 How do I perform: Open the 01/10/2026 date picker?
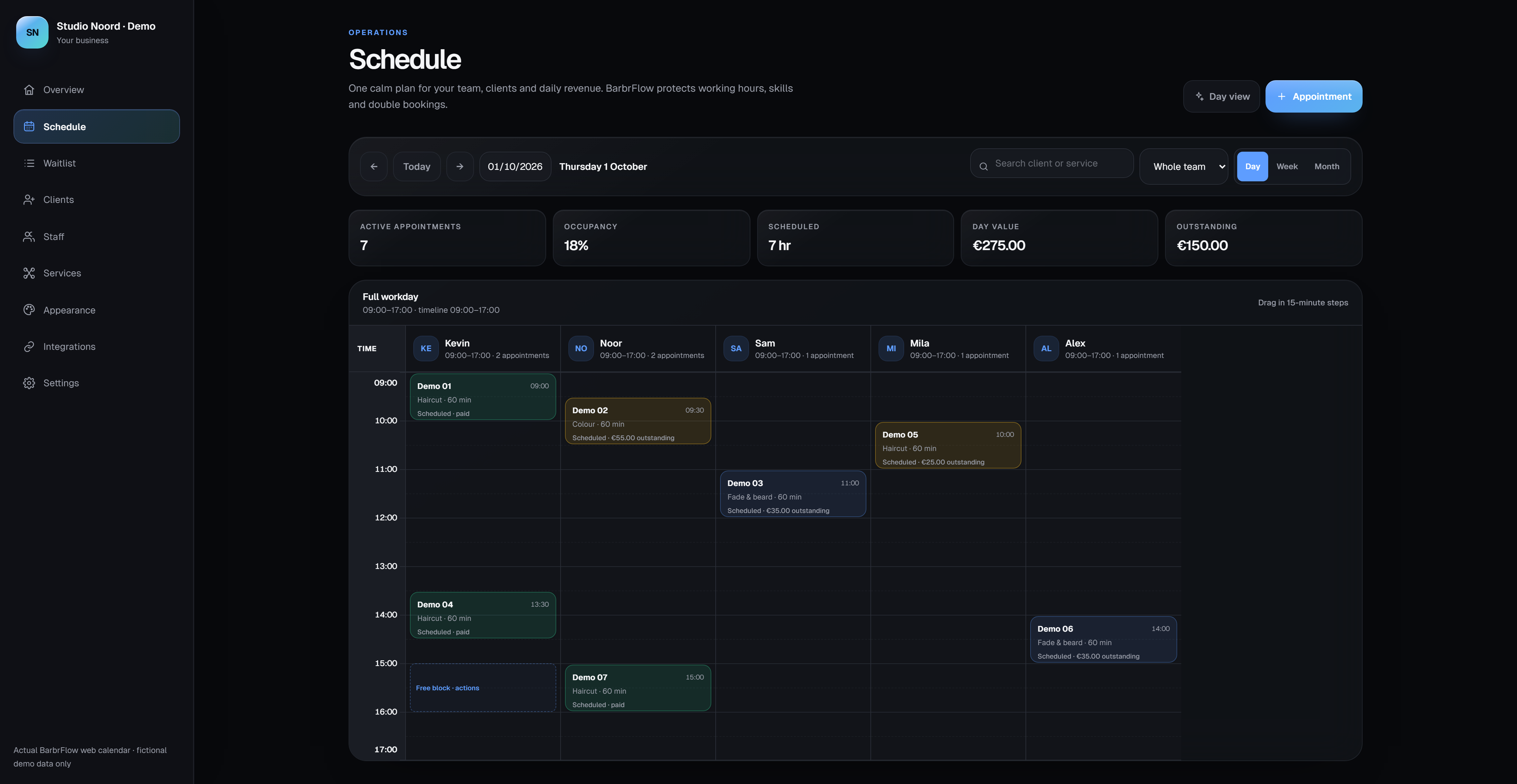pos(515,167)
